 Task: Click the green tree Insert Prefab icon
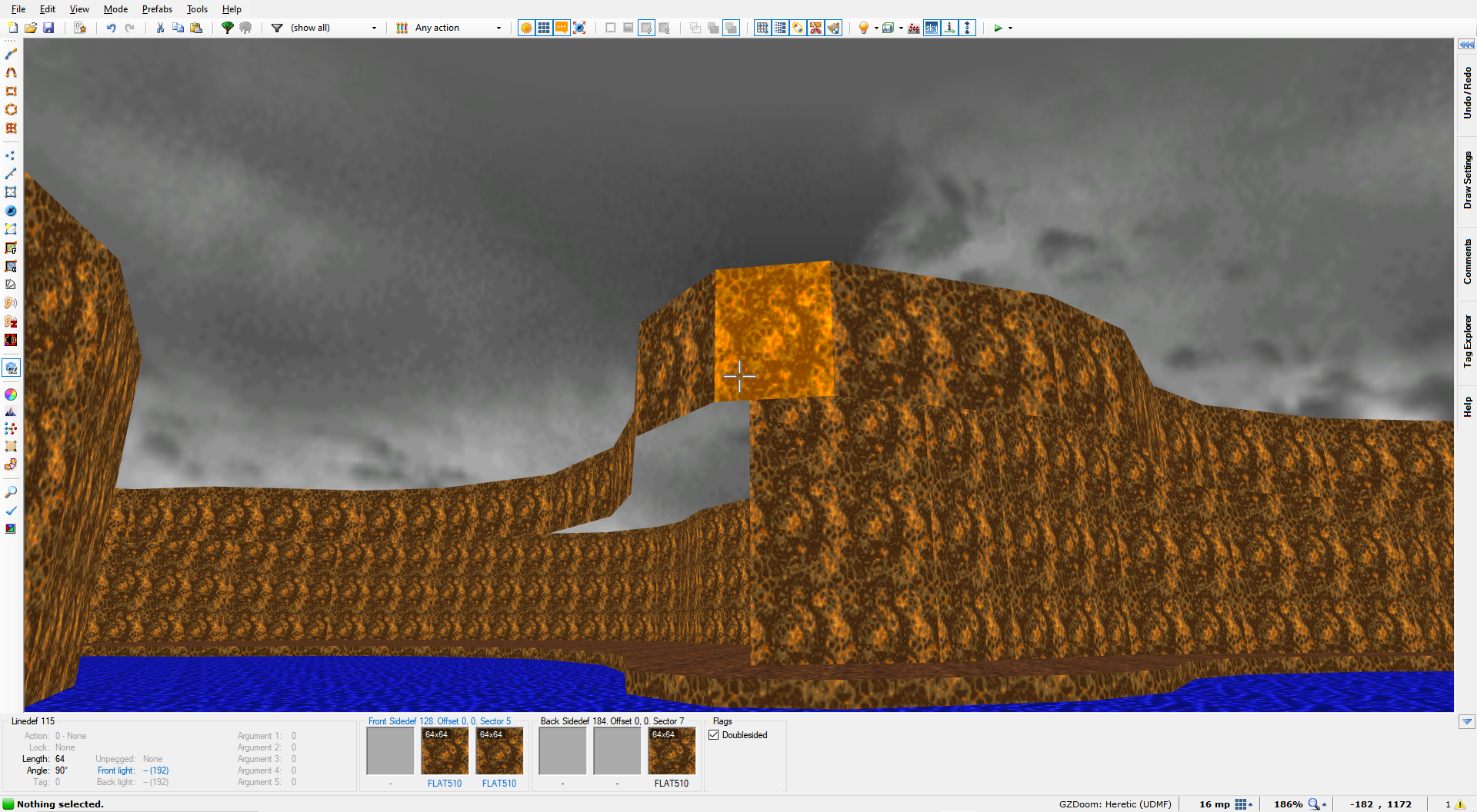(228, 28)
